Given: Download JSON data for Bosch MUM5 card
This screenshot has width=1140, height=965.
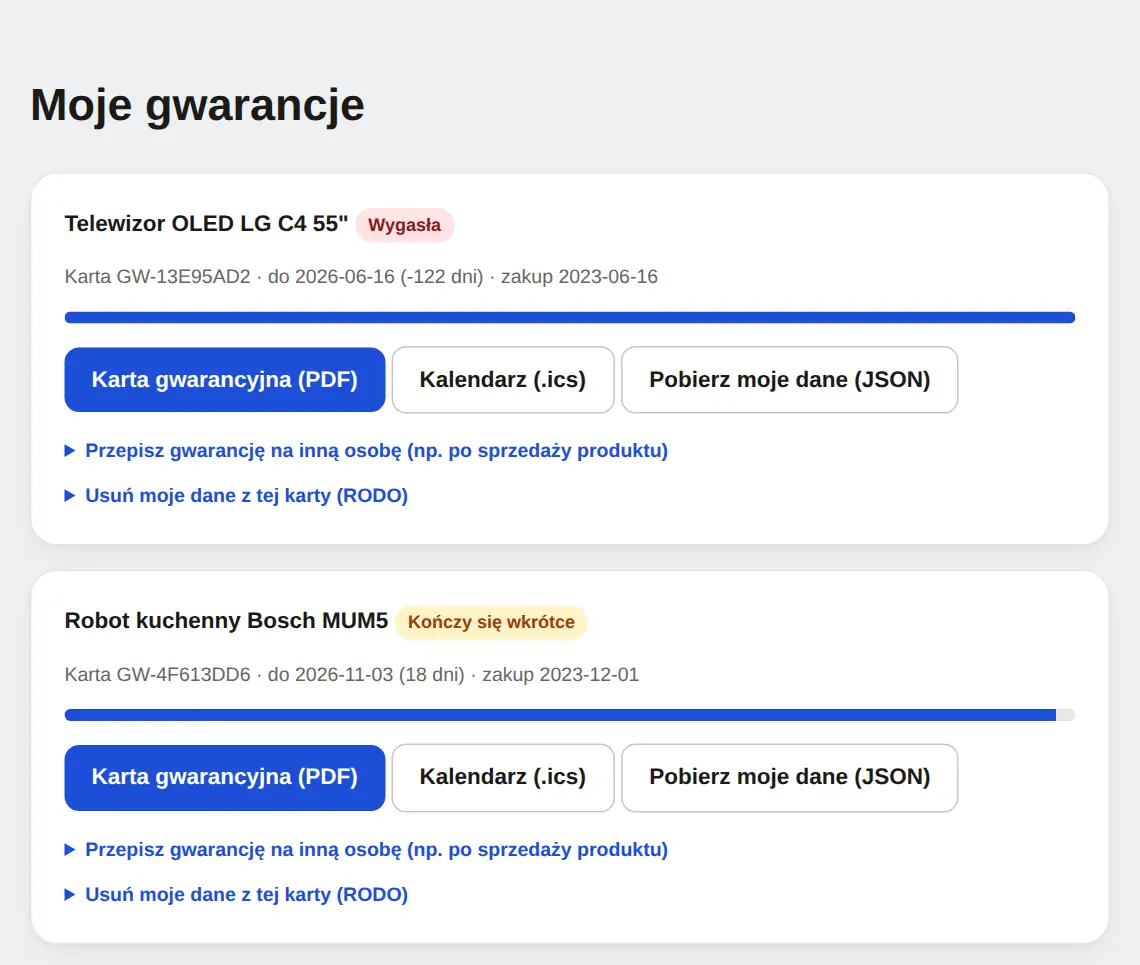Looking at the screenshot, I should pos(790,777).
